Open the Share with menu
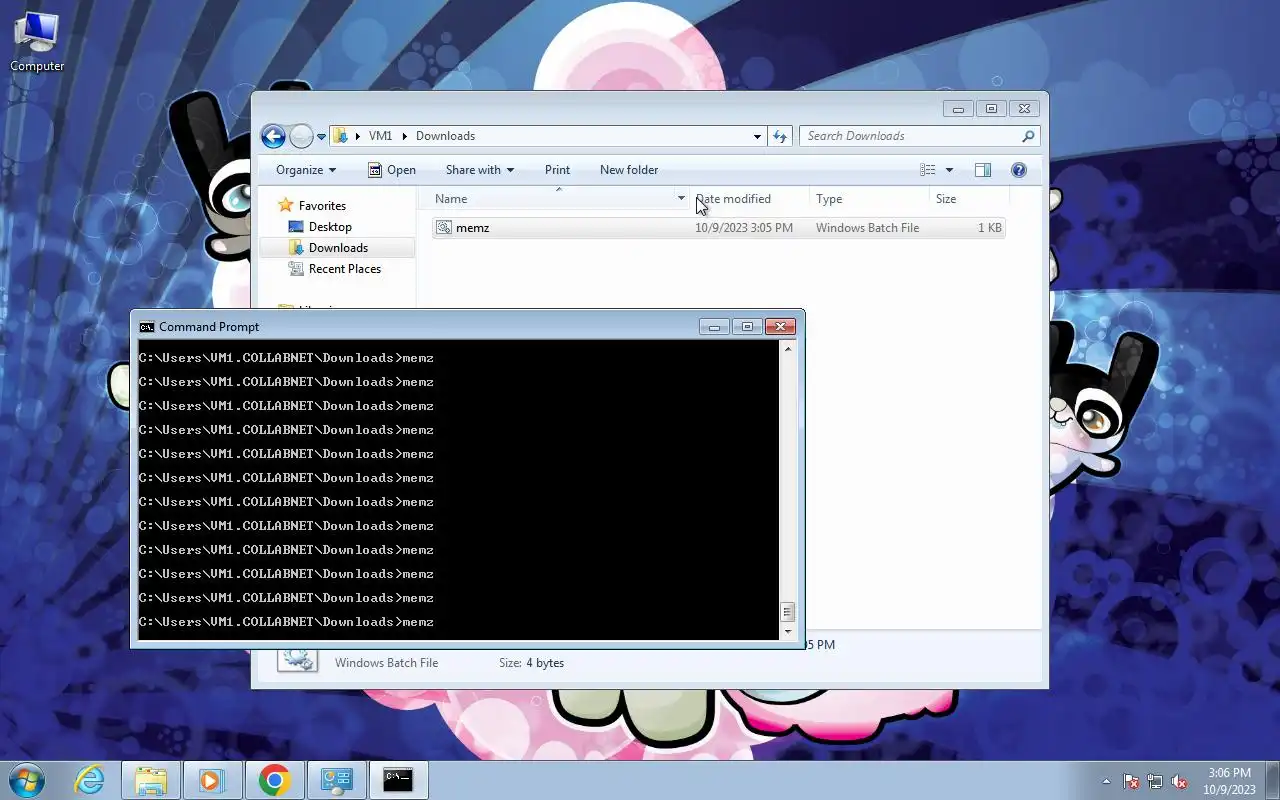1280x800 pixels. tap(479, 170)
